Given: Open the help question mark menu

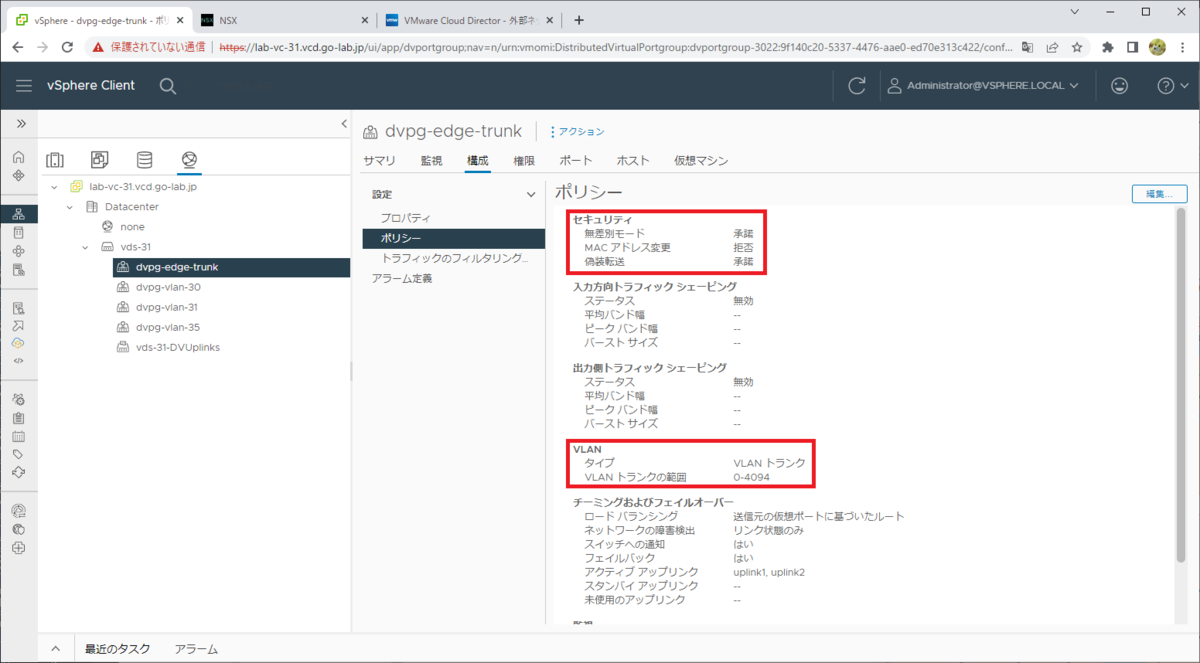Looking at the screenshot, I should coord(1171,86).
